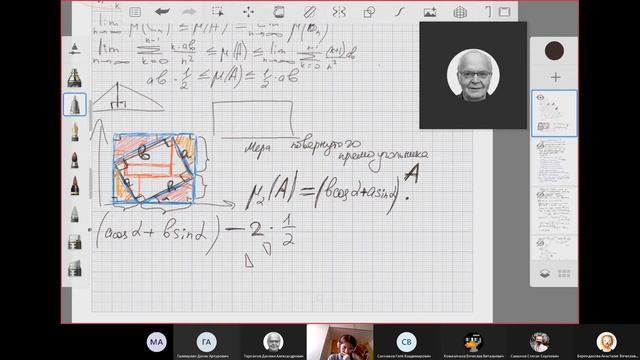
Task: Open the Draw Style shapes tool
Action: click(369, 12)
